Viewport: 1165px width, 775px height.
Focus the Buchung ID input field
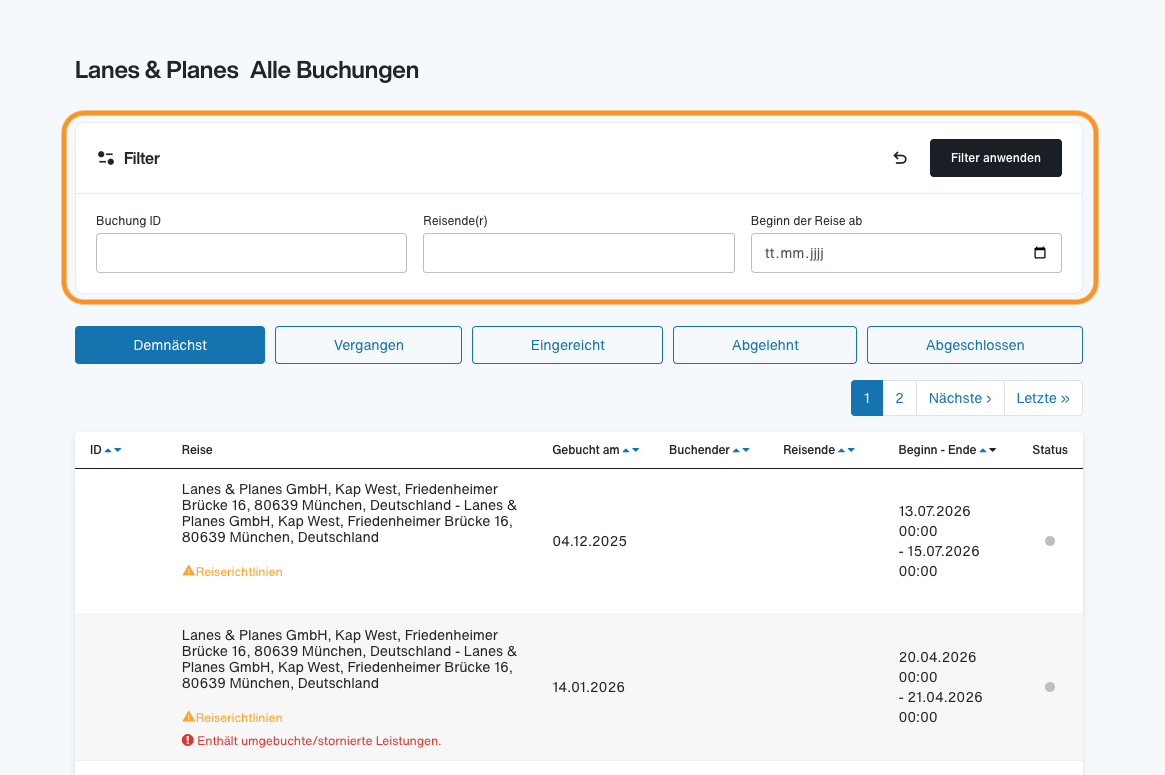click(251, 253)
